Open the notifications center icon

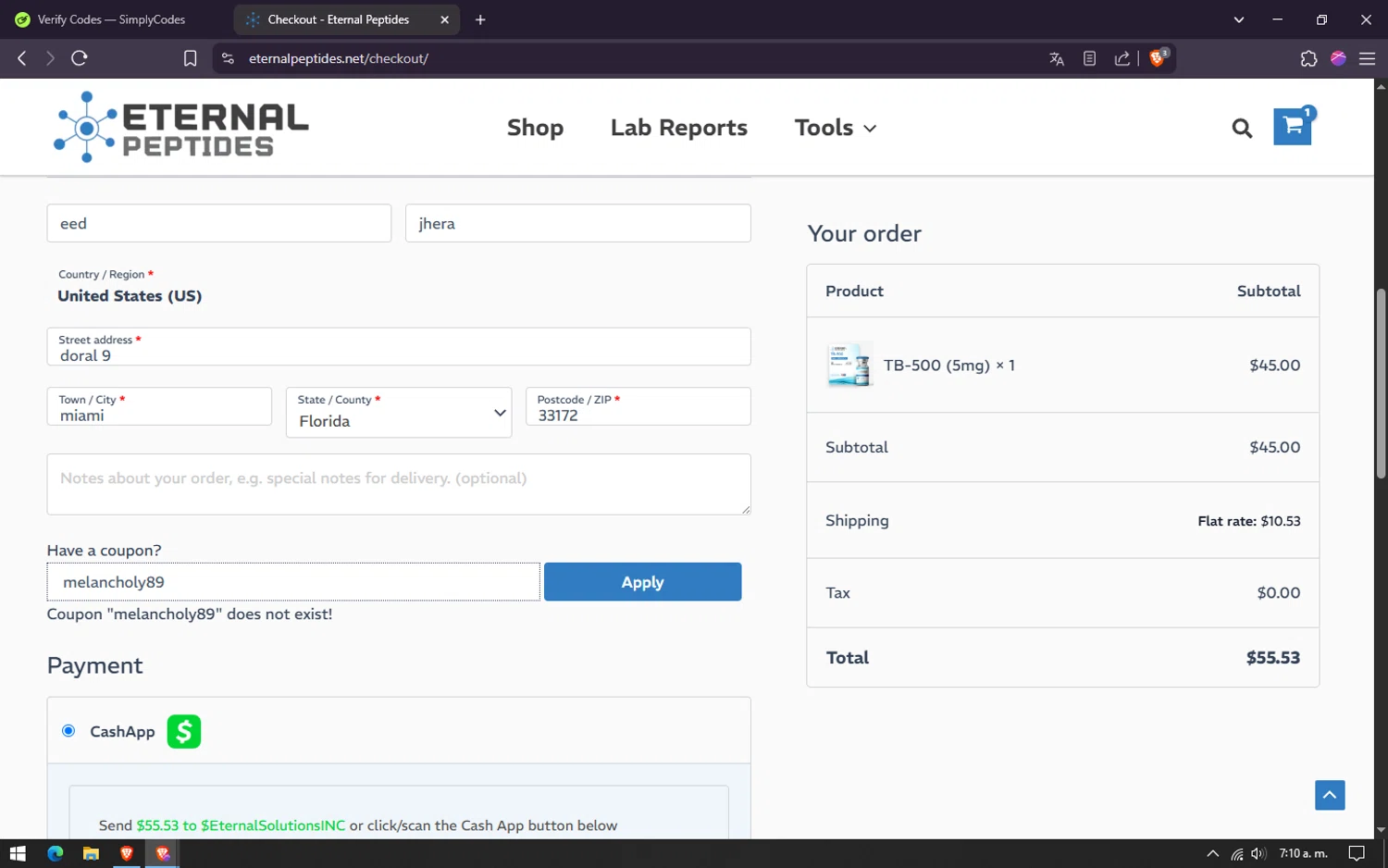point(1357,853)
